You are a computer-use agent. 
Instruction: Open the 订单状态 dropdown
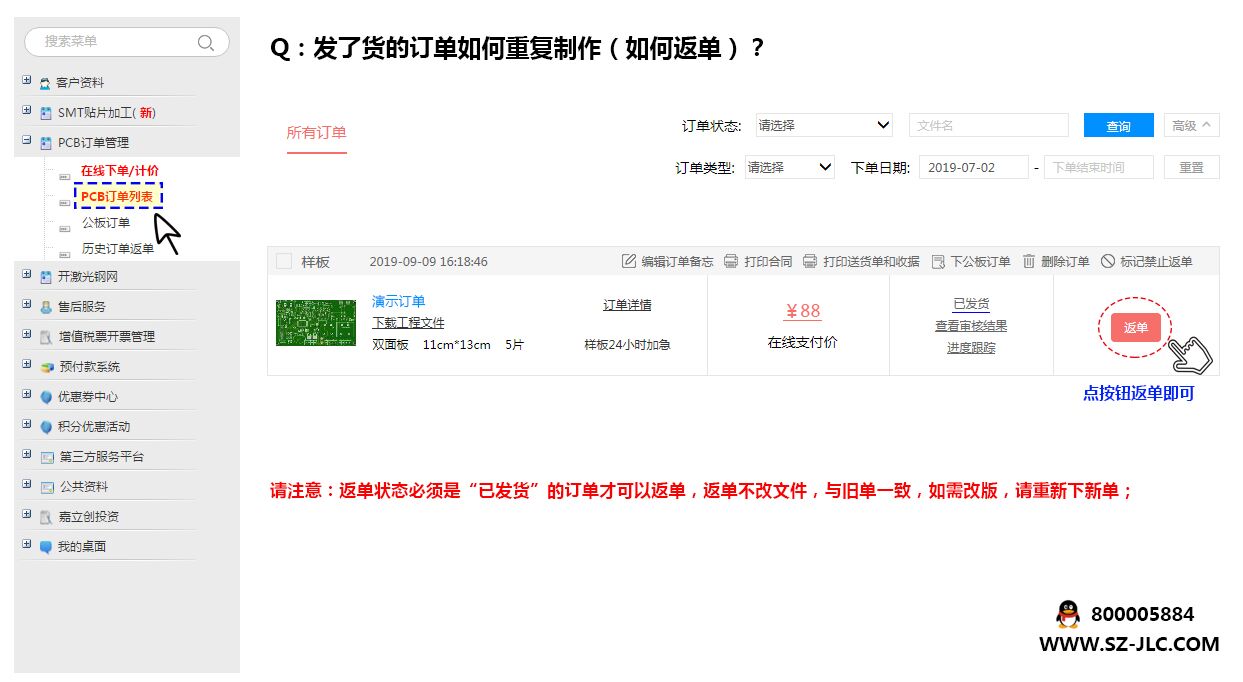[x=824, y=125]
